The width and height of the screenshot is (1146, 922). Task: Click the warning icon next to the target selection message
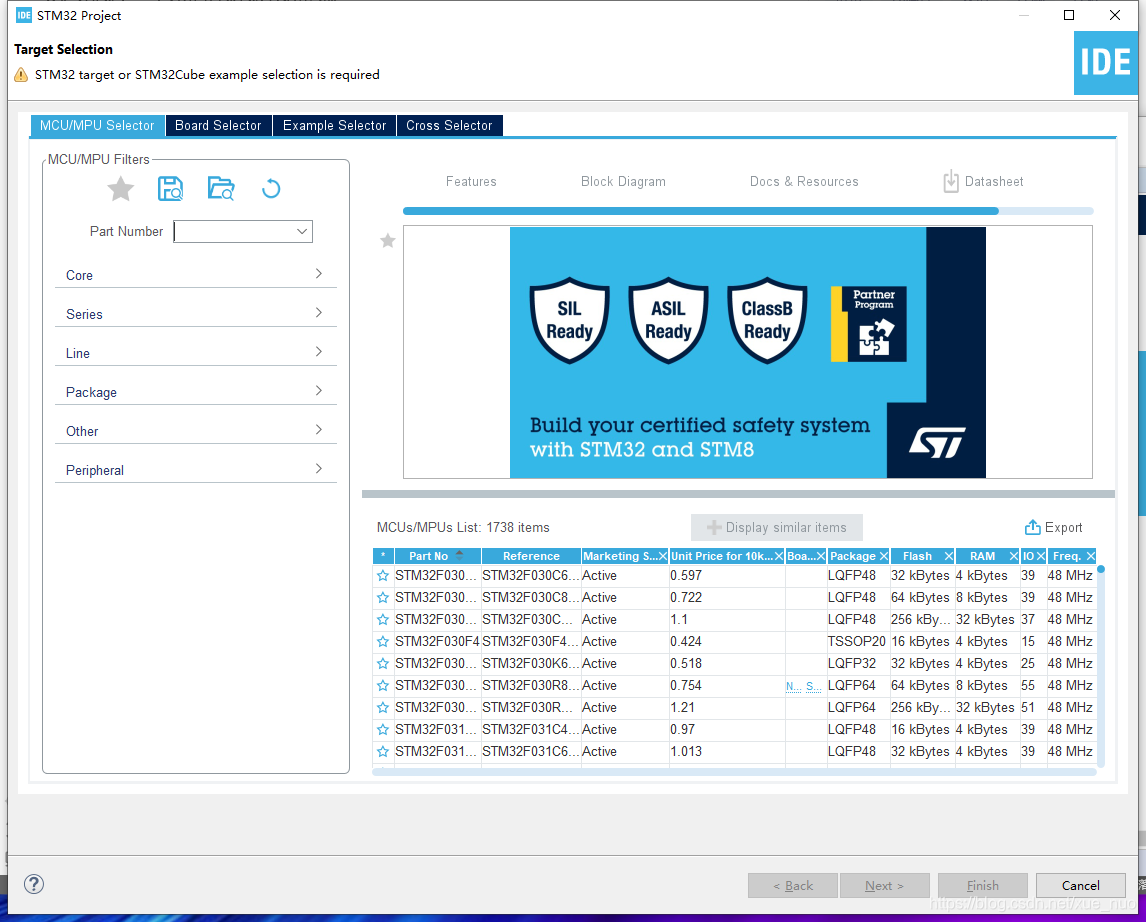tap(21, 75)
